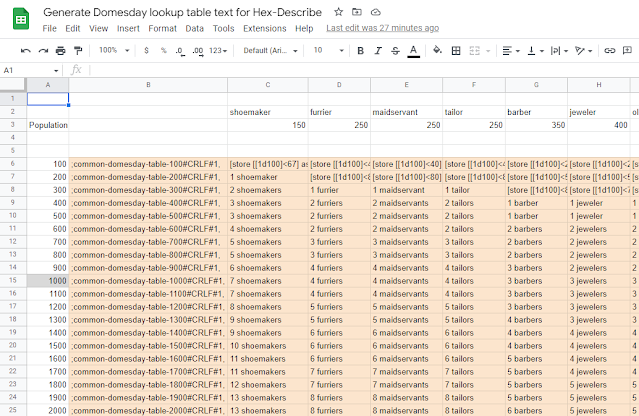Select common-domesday-table-2000 cell

[148, 410]
